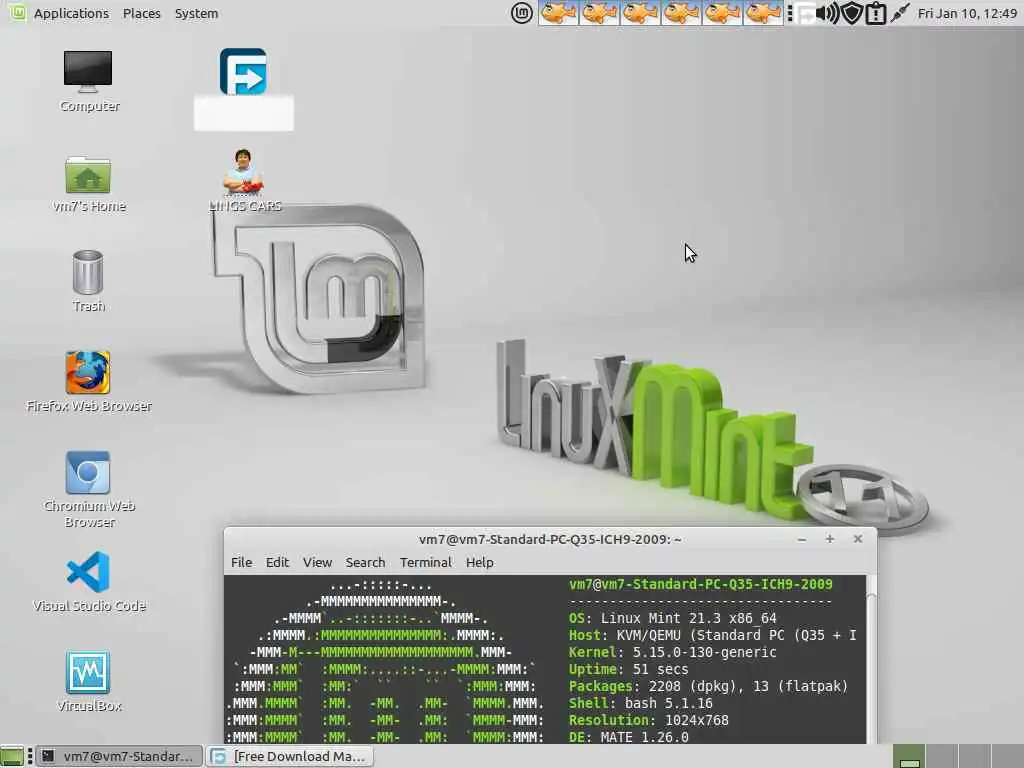Click the show desktop button in bottom panel
This screenshot has width=1024, height=768.
pos(12,756)
